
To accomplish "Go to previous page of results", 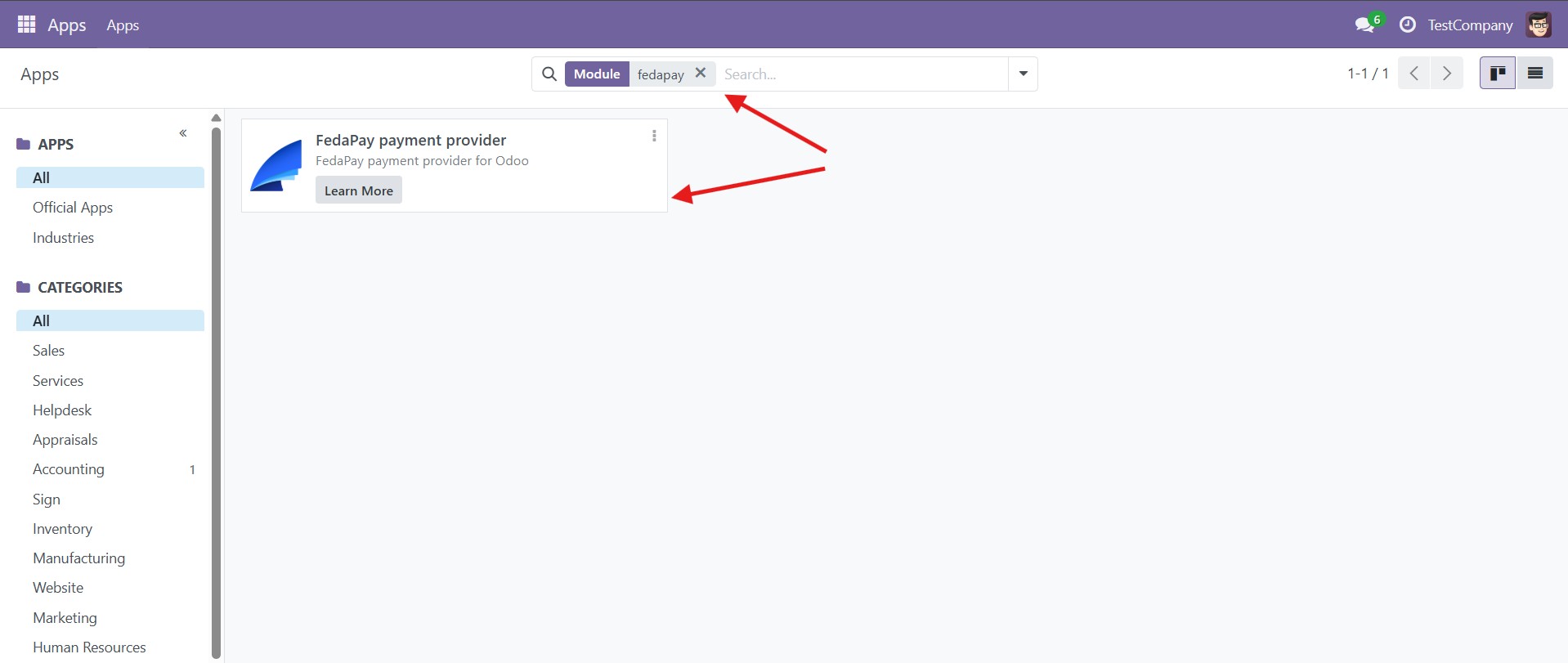I will (x=1414, y=74).
